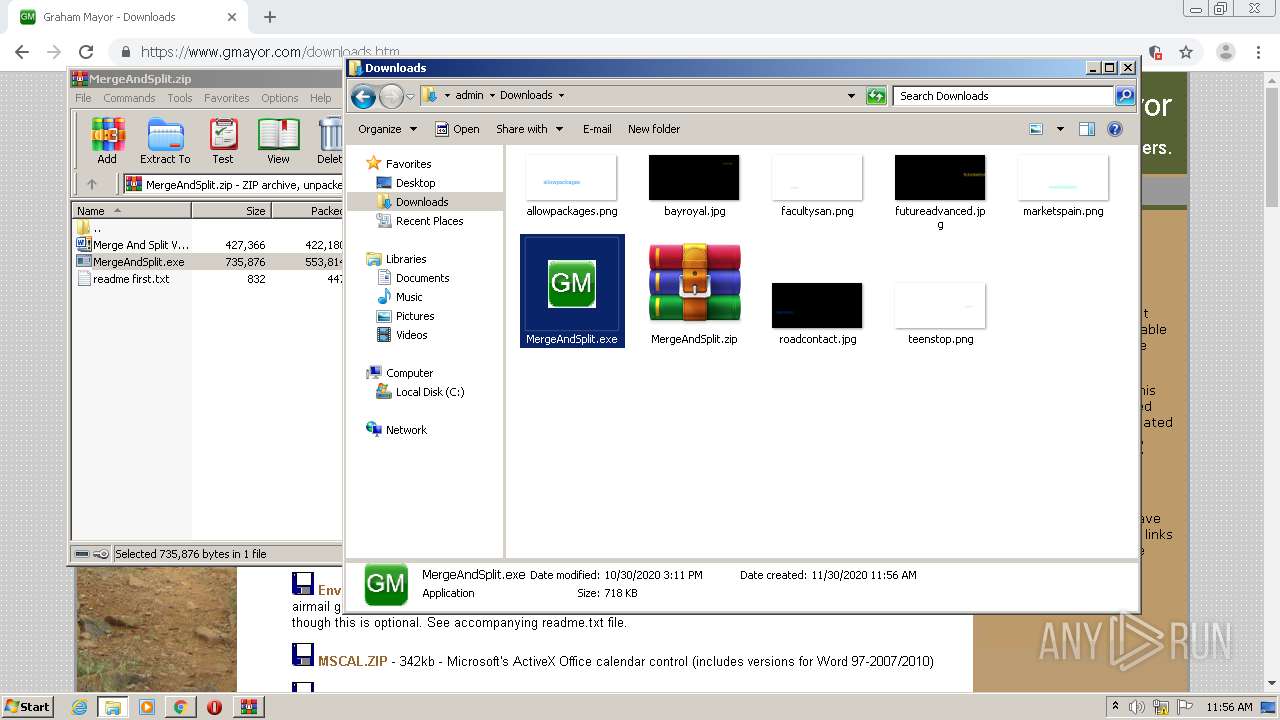
Task: Click WinRAR icon in taskbar
Action: [248, 707]
